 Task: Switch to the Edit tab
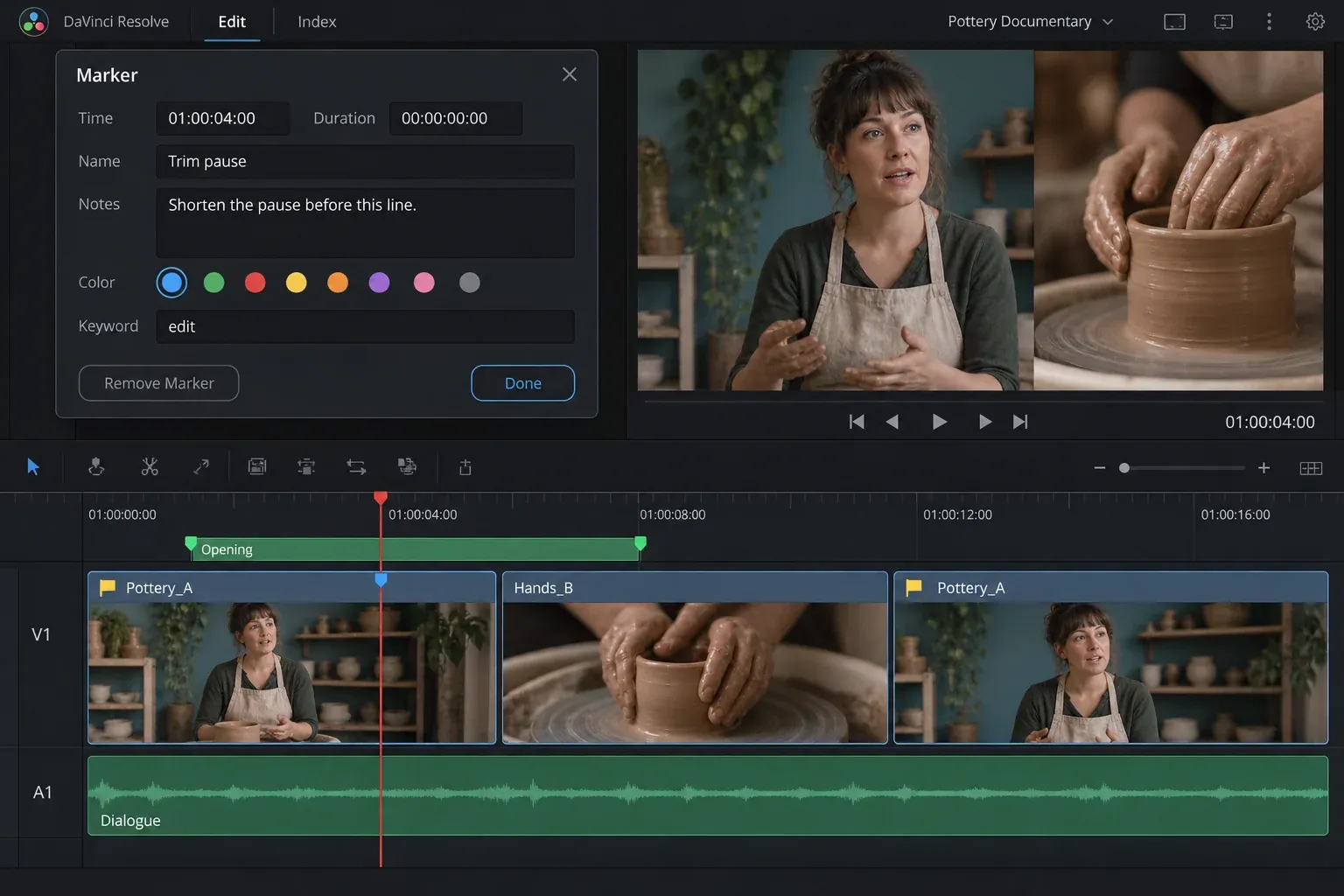[x=232, y=22]
